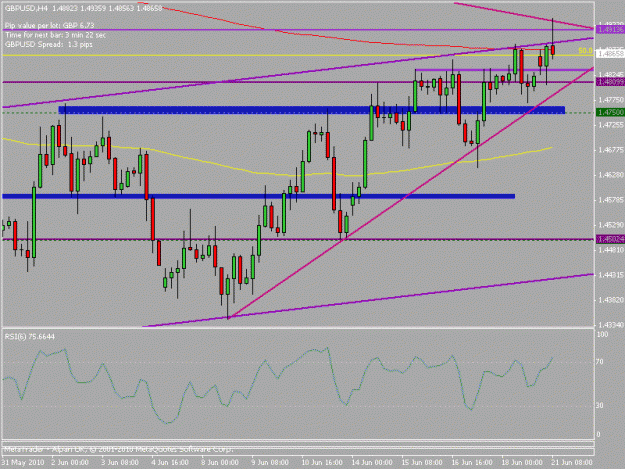Click the 1.46775 price axis label

tap(611, 150)
